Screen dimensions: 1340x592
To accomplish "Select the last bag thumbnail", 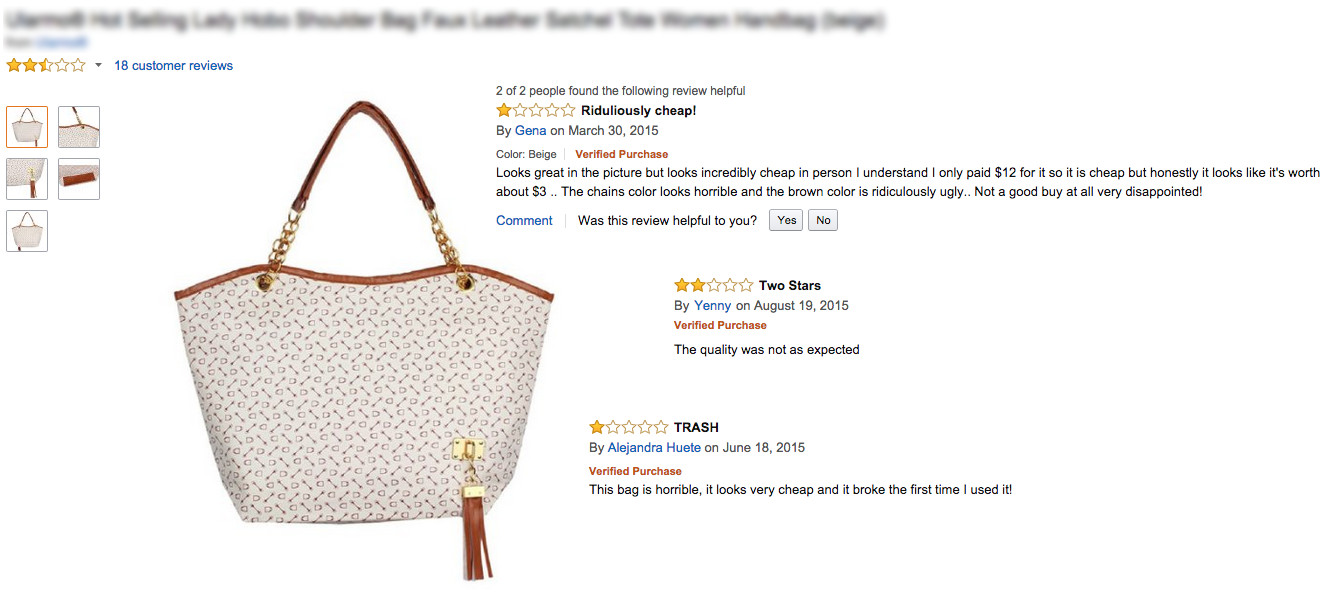I will coord(27,231).
